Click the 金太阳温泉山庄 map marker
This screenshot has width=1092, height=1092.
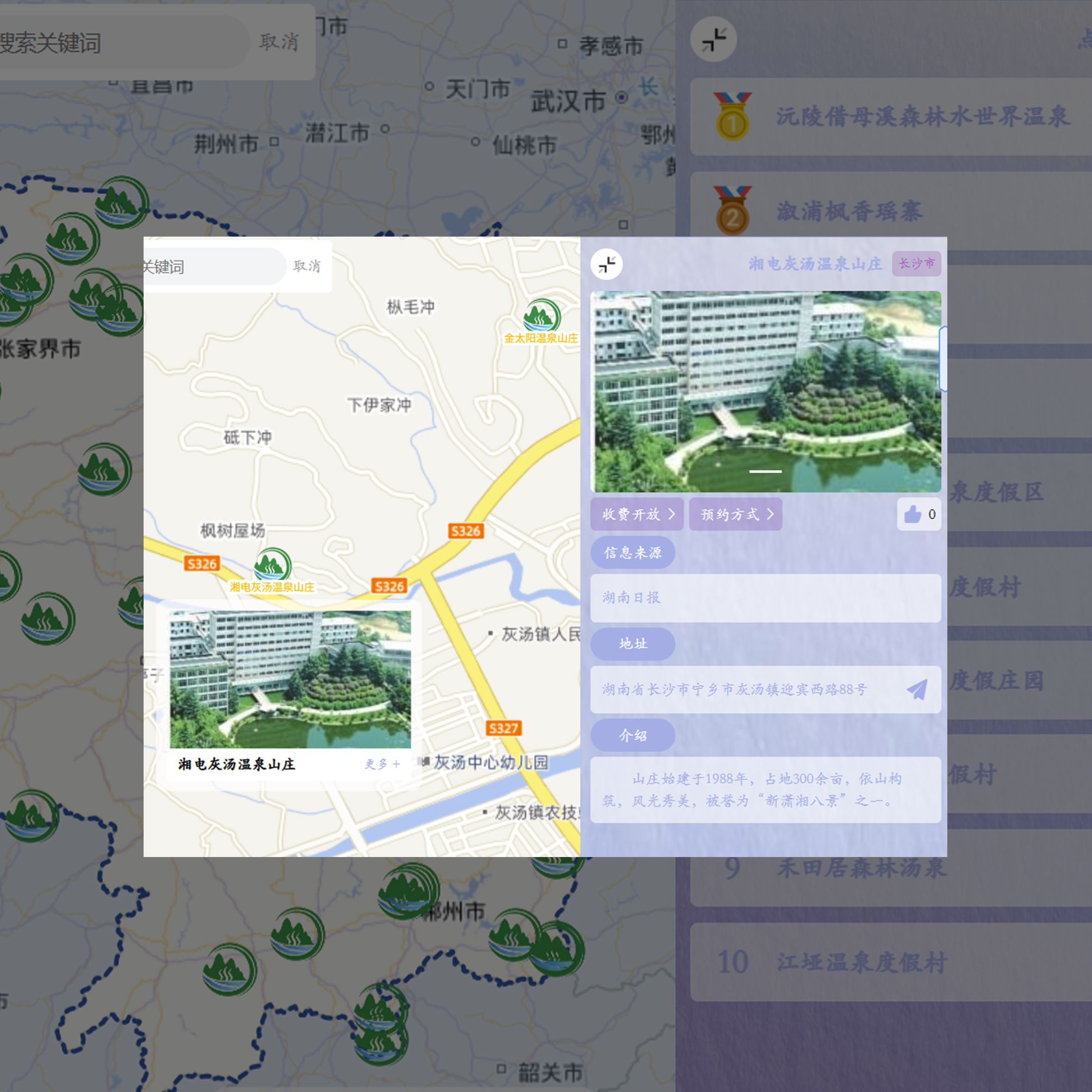pos(541,317)
